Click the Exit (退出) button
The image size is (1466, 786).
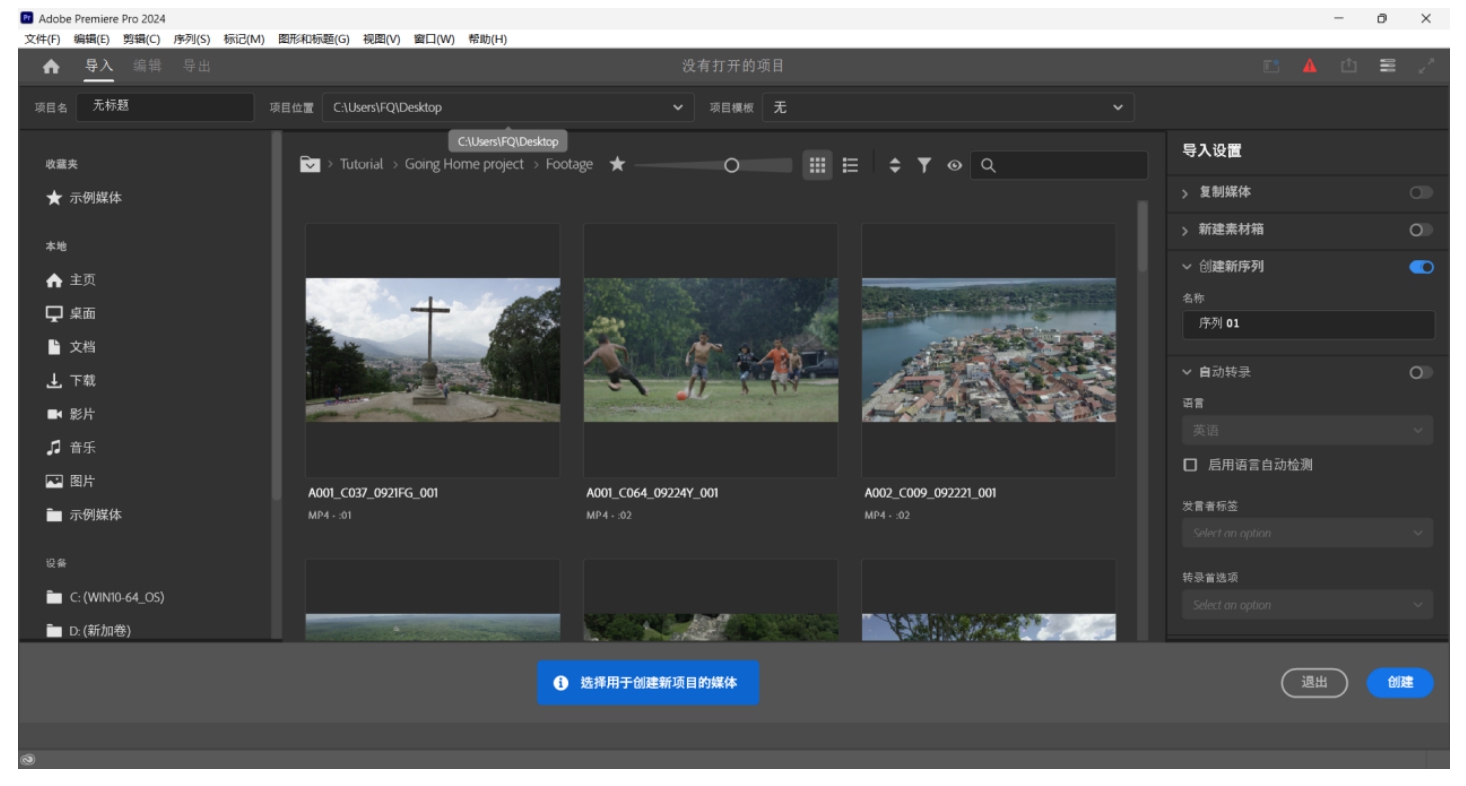coord(1314,682)
